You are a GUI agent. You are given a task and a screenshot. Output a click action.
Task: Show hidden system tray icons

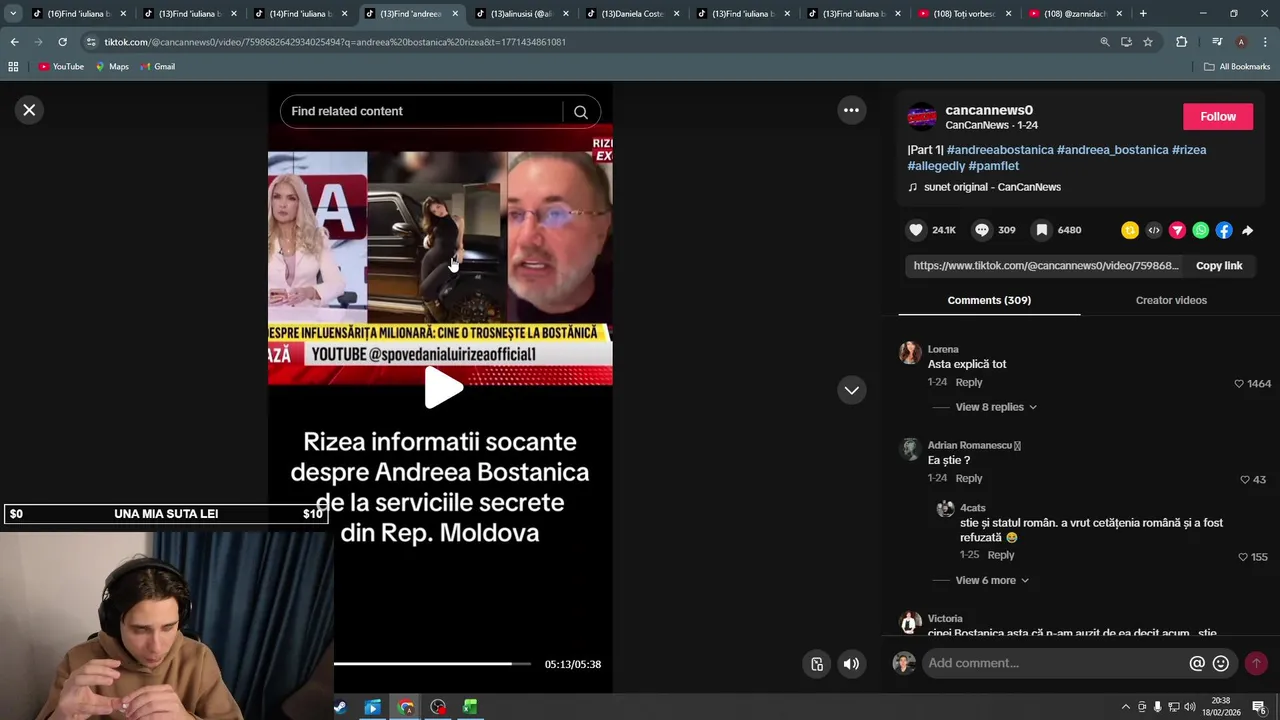pos(1125,707)
